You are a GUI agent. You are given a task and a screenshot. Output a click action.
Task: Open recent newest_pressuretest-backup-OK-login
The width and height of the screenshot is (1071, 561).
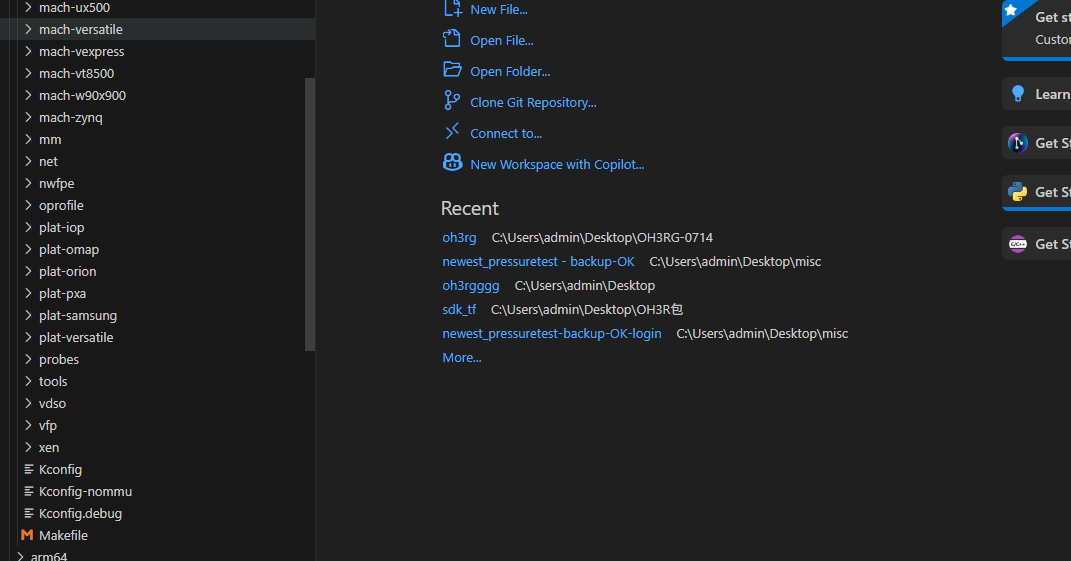pyautogui.click(x=552, y=333)
